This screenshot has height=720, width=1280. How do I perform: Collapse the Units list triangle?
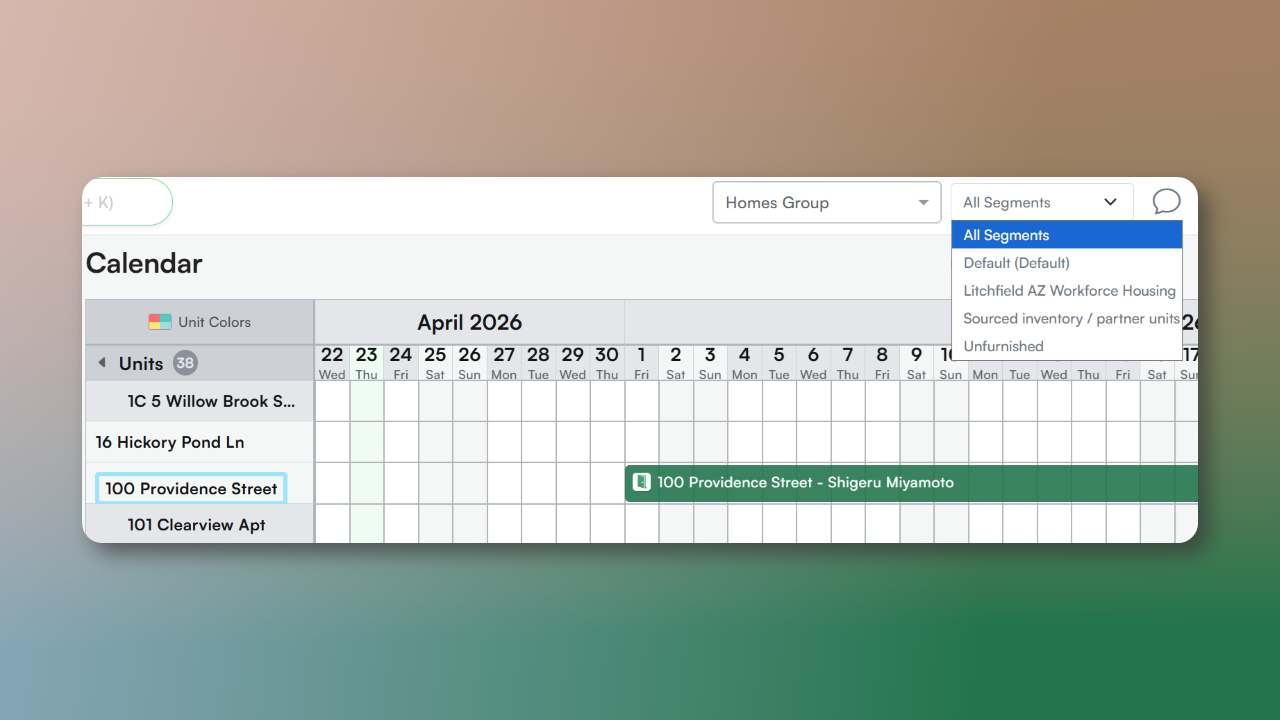coord(102,363)
